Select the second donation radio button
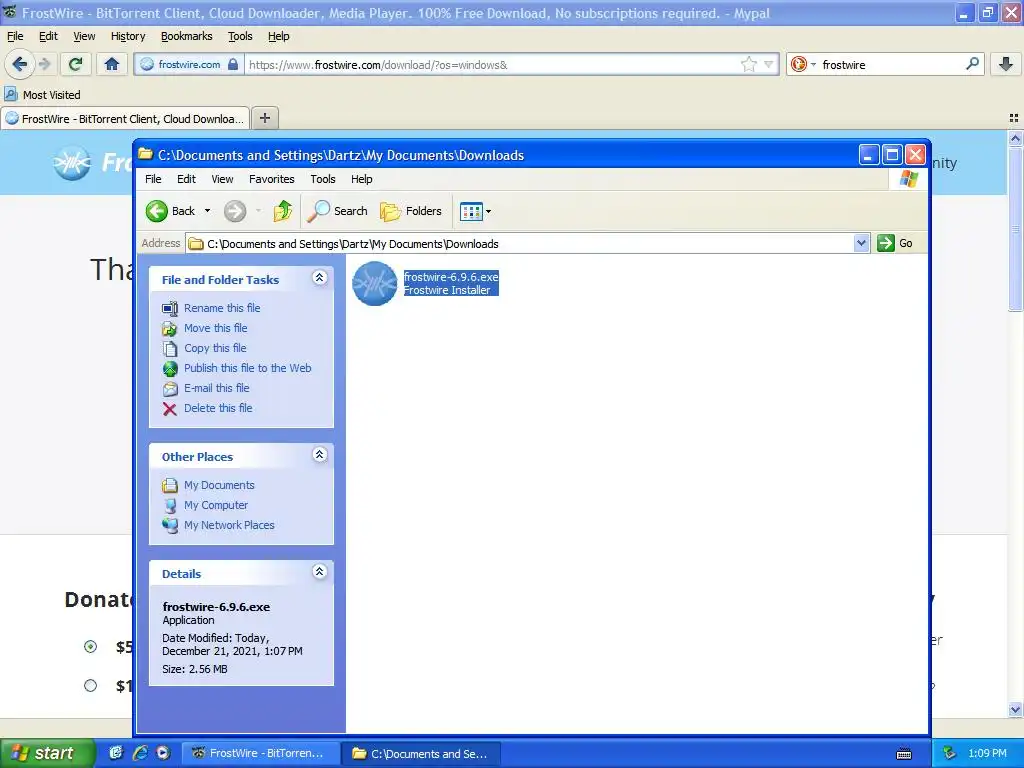 point(90,686)
